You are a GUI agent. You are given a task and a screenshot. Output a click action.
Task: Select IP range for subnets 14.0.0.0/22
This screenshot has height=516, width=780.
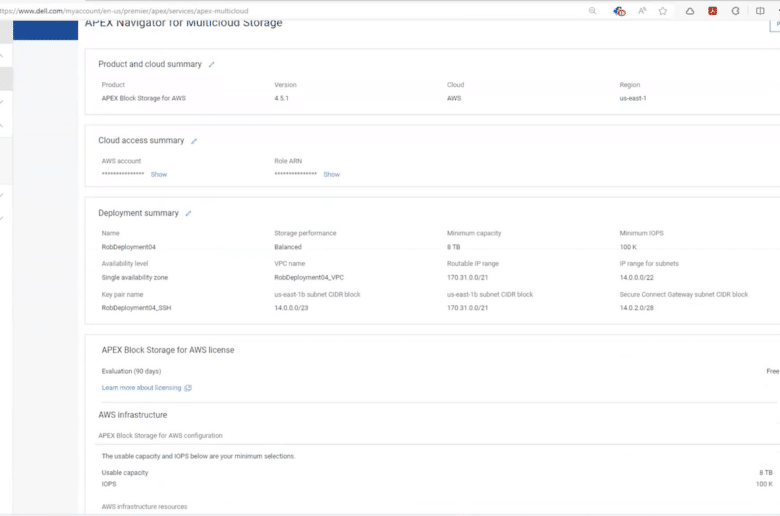point(636,278)
